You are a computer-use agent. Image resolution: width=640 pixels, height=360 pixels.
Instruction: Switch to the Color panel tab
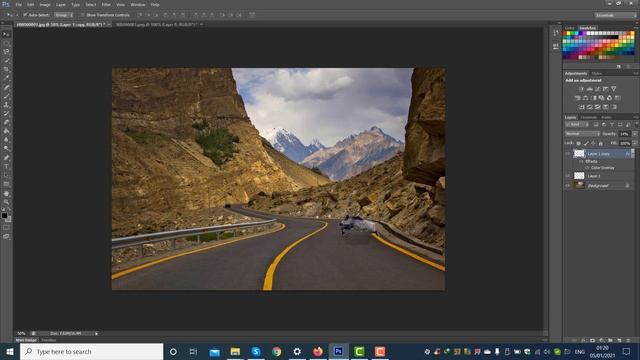(x=569, y=28)
